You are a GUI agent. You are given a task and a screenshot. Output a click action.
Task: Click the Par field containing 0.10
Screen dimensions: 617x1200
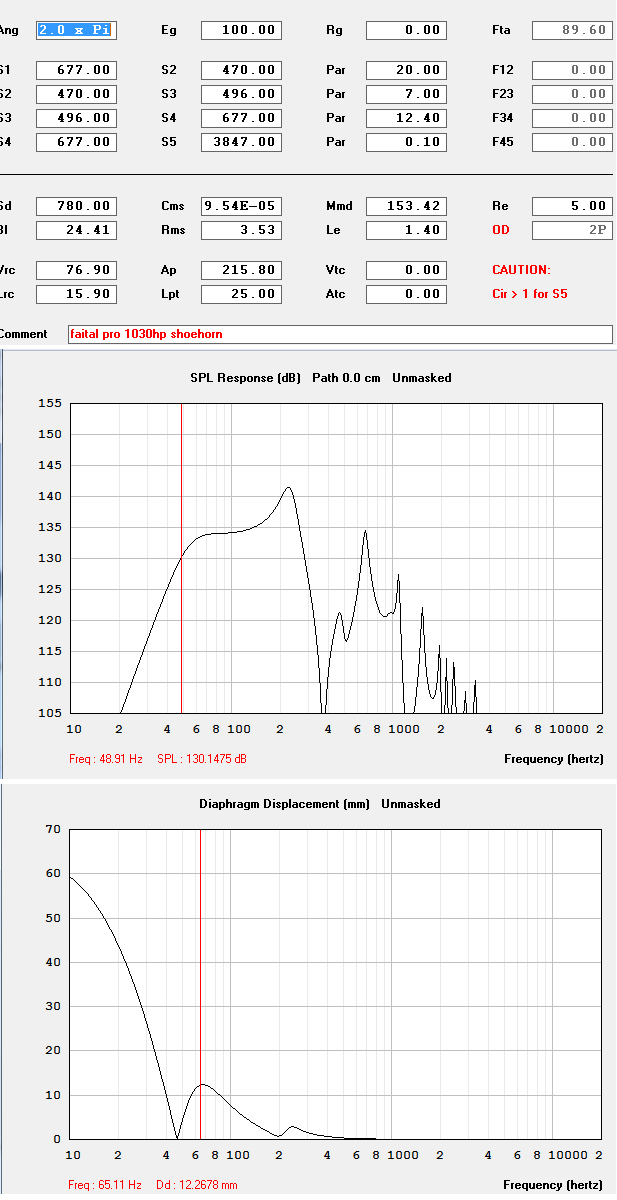tap(406, 142)
